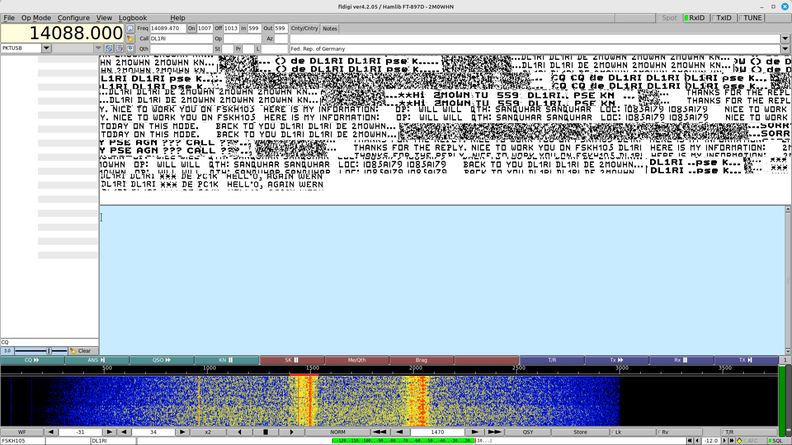Screen dimensions: 792x445
Task: Toggle the SQL squelch button
Action: [x=775, y=440]
